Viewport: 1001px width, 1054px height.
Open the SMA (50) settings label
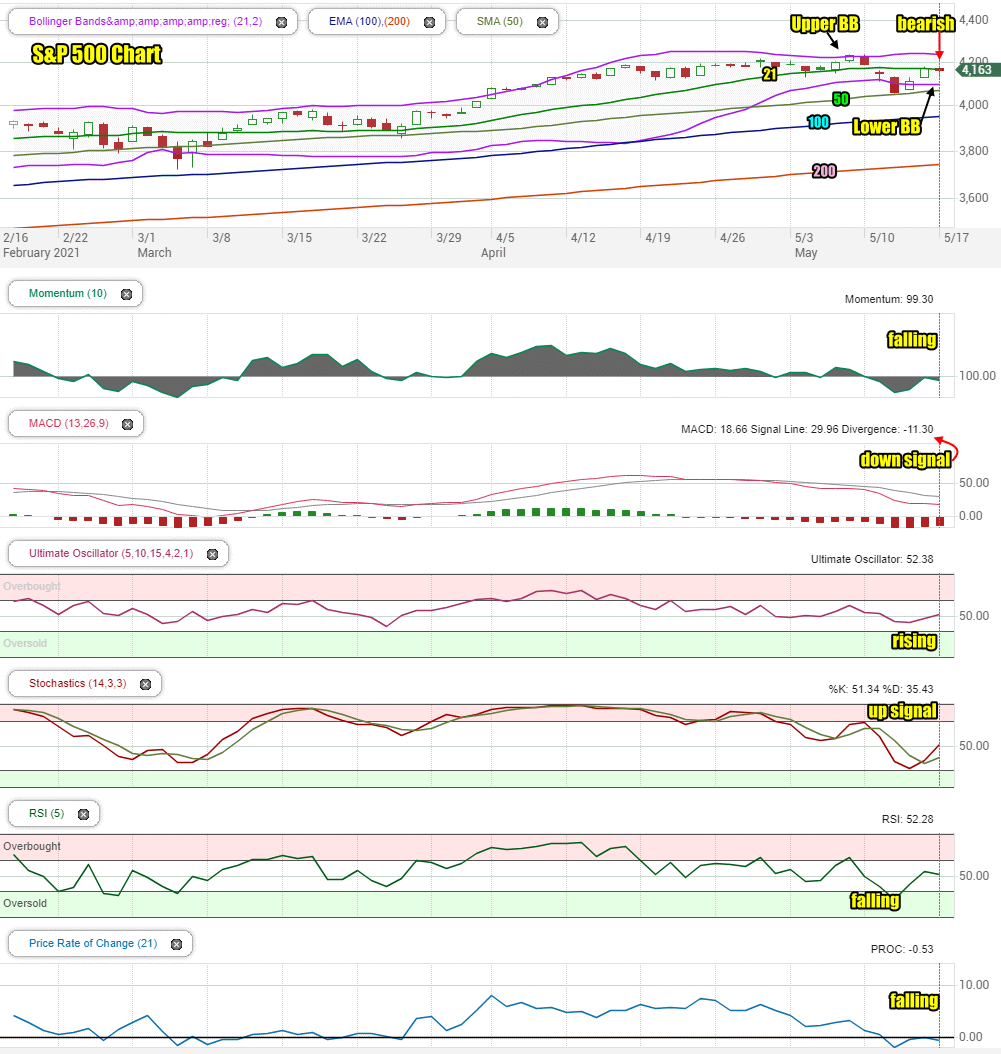(499, 22)
